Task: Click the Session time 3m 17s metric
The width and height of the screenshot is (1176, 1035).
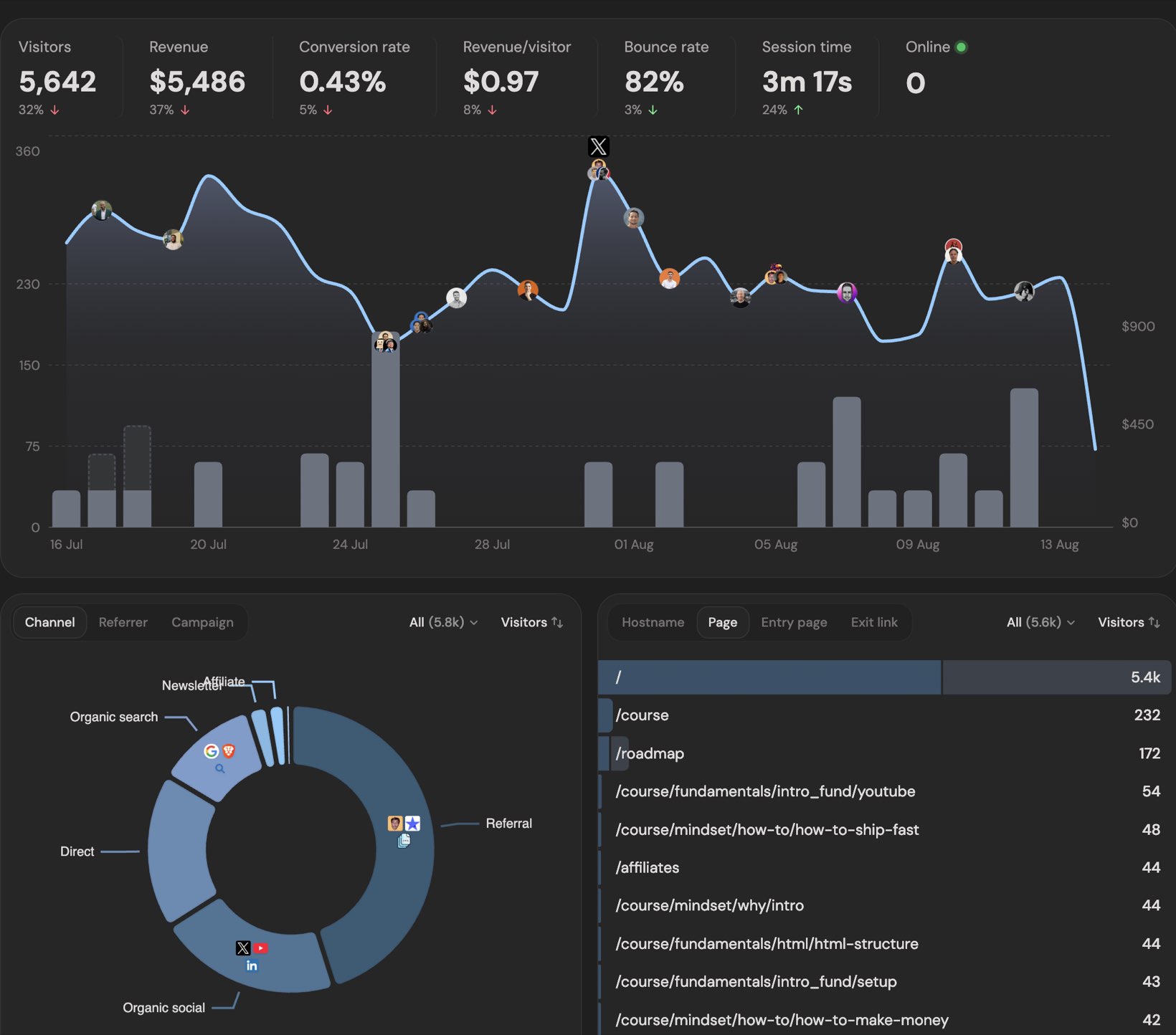Action: tap(807, 78)
